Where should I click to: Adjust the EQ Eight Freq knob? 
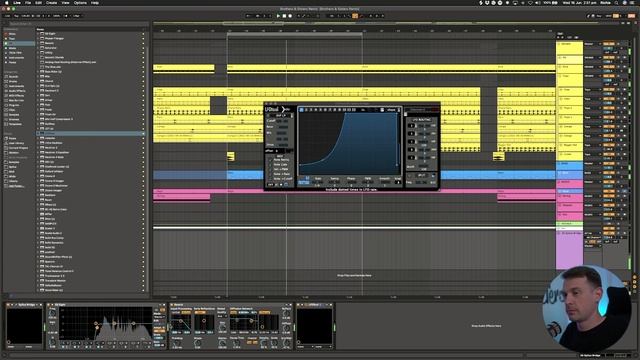[x=52, y=313]
